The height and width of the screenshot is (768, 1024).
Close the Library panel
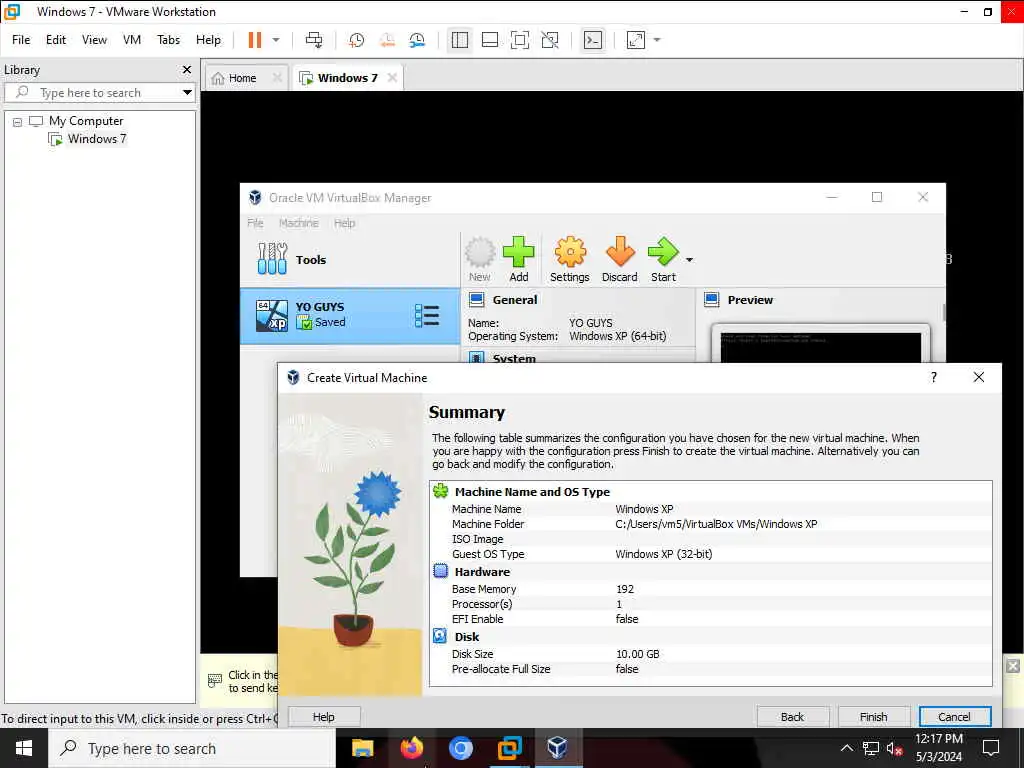click(187, 69)
